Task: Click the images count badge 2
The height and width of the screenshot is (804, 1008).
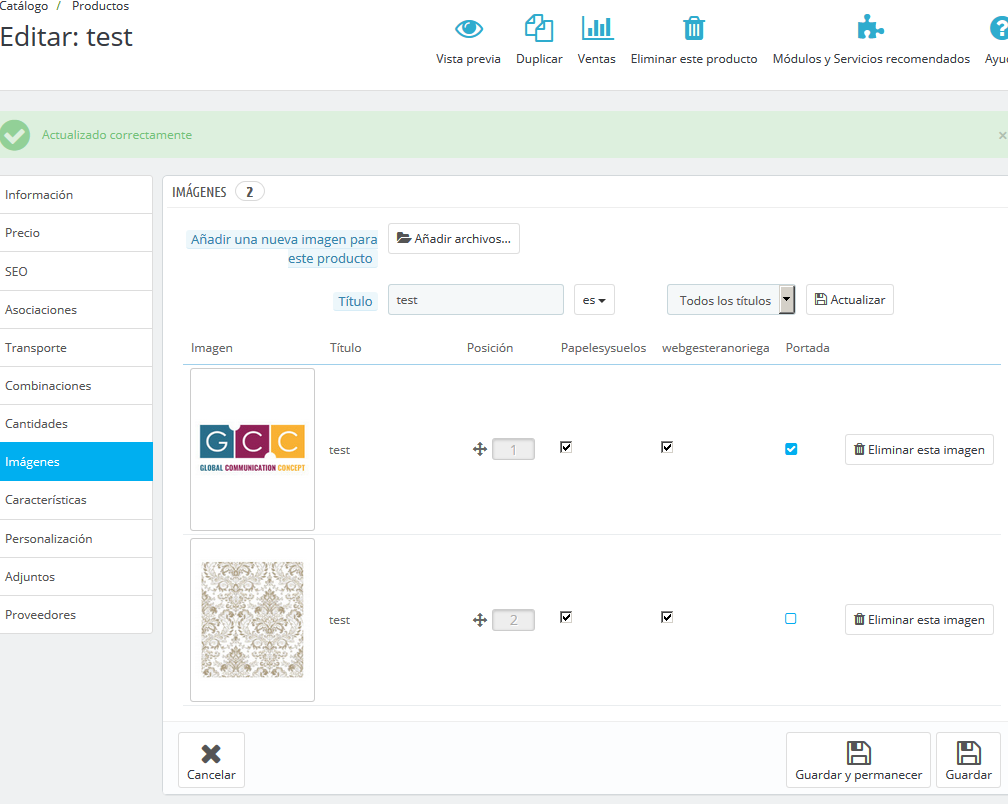Action: tap(249, 192)
